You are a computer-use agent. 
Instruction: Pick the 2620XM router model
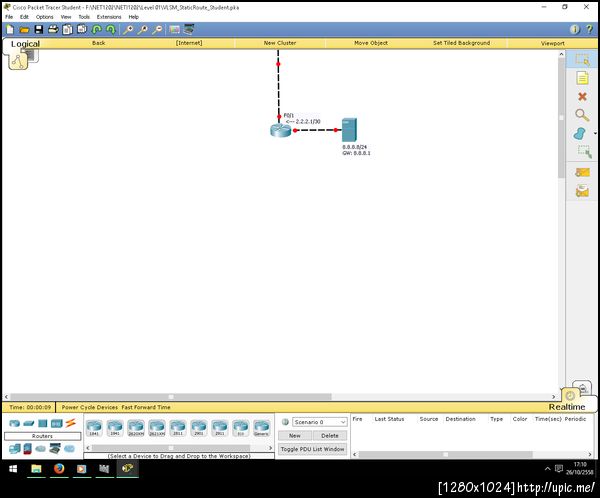coord(136,428)
